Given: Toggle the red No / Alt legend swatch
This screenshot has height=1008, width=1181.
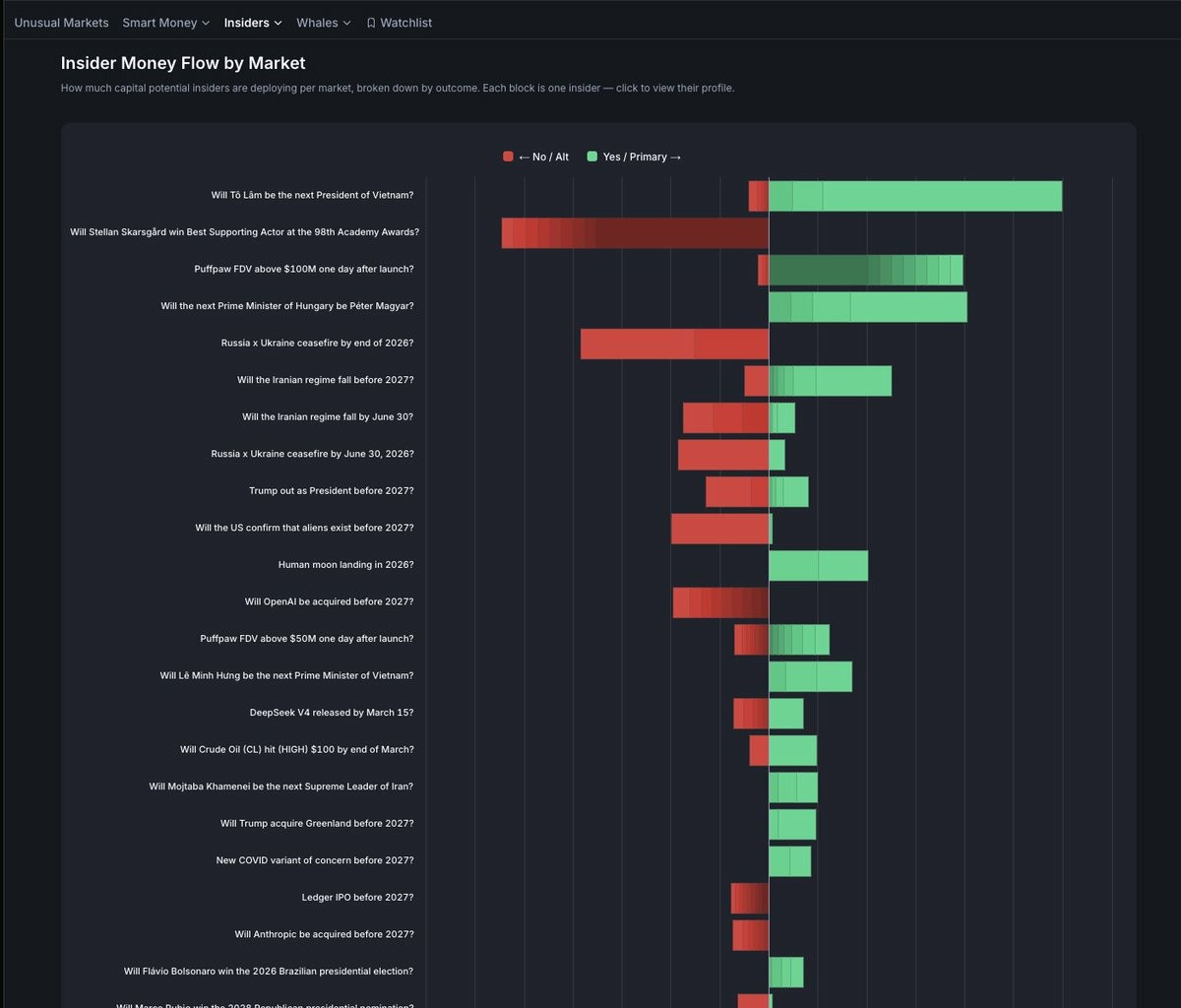Looking at the screenshot, I should pos(508,157).
